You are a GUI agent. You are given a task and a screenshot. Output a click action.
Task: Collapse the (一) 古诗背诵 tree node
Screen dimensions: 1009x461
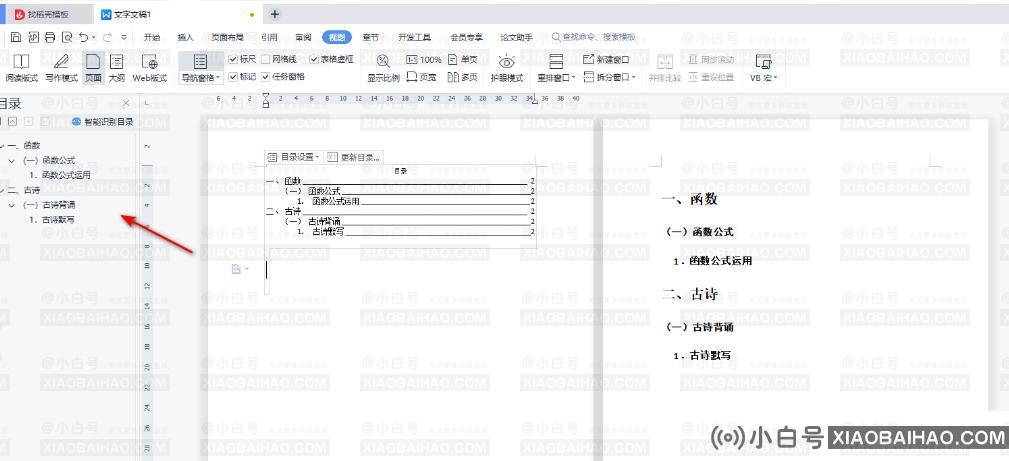(12, 205)
